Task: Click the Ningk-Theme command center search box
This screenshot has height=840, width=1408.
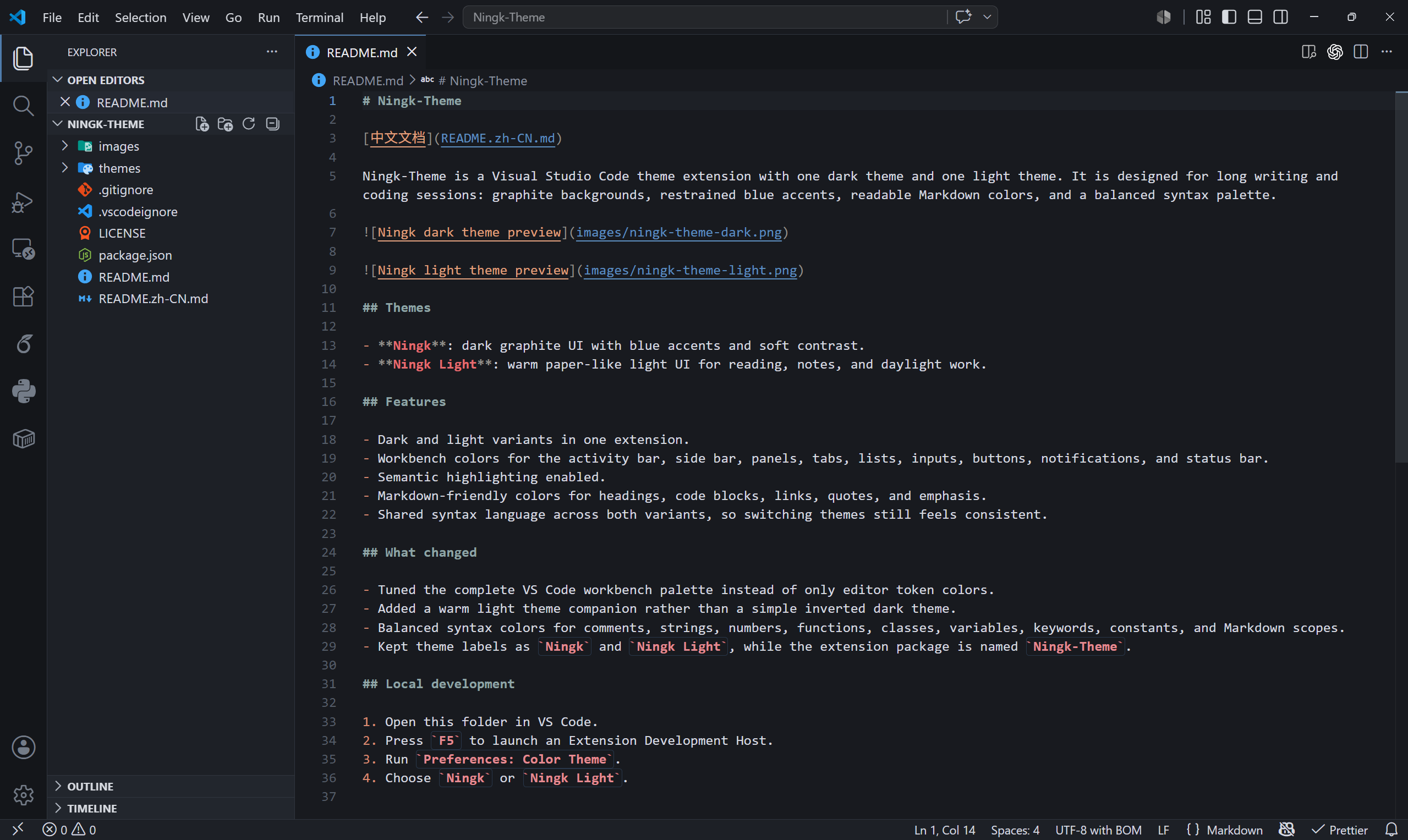Action: coord(704,17)
